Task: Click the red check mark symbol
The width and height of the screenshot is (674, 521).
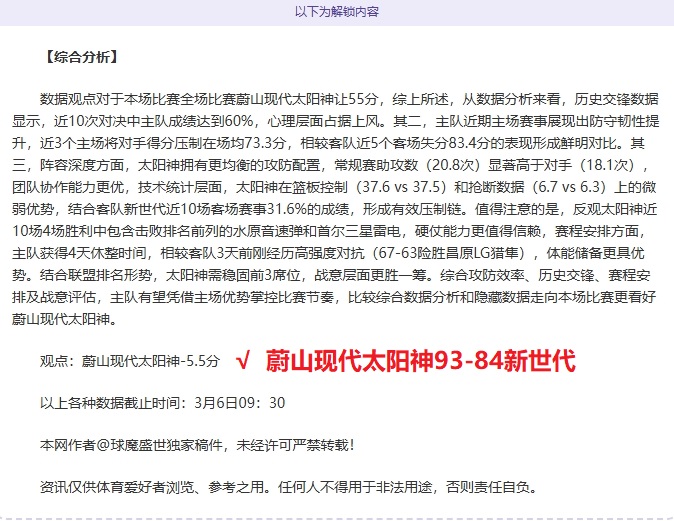Action: pos(243,361)
